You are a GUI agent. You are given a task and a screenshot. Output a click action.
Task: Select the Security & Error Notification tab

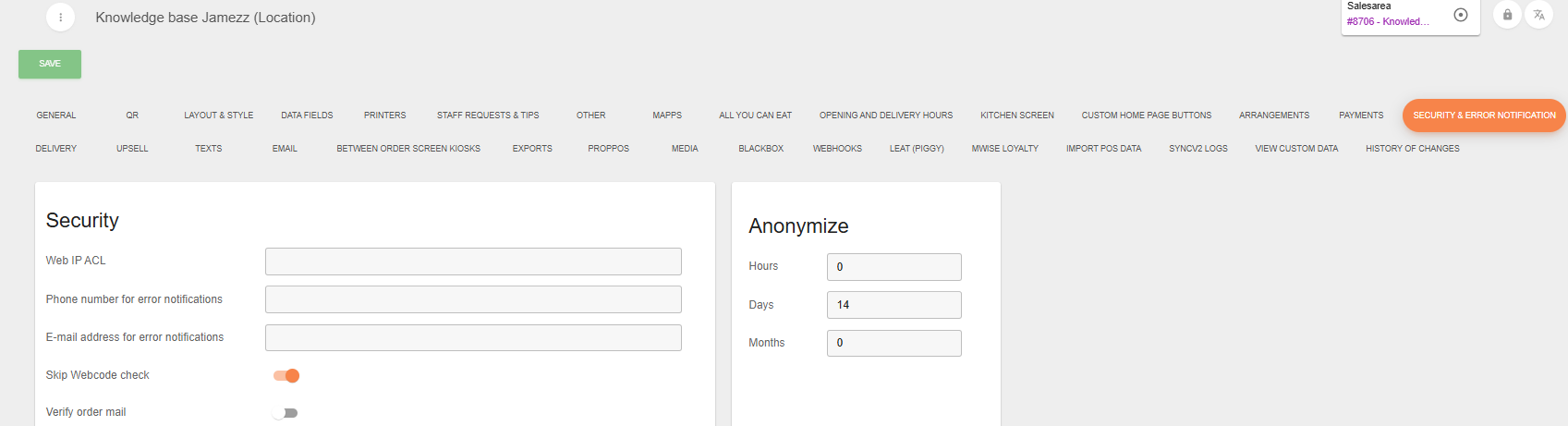1484,116
